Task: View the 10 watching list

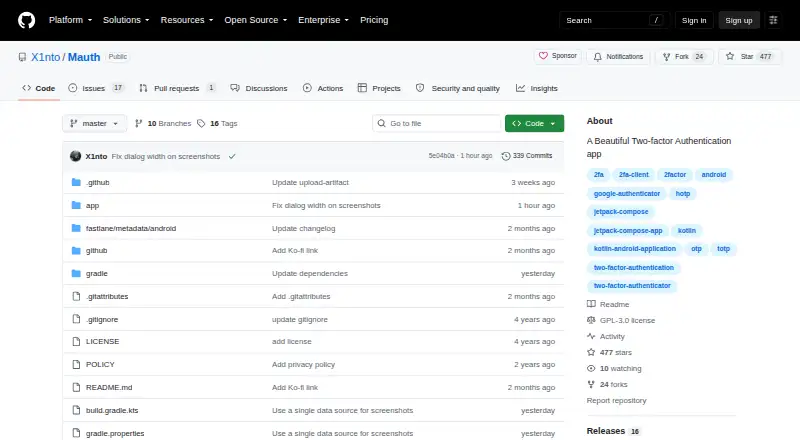Action: (614, 369)
